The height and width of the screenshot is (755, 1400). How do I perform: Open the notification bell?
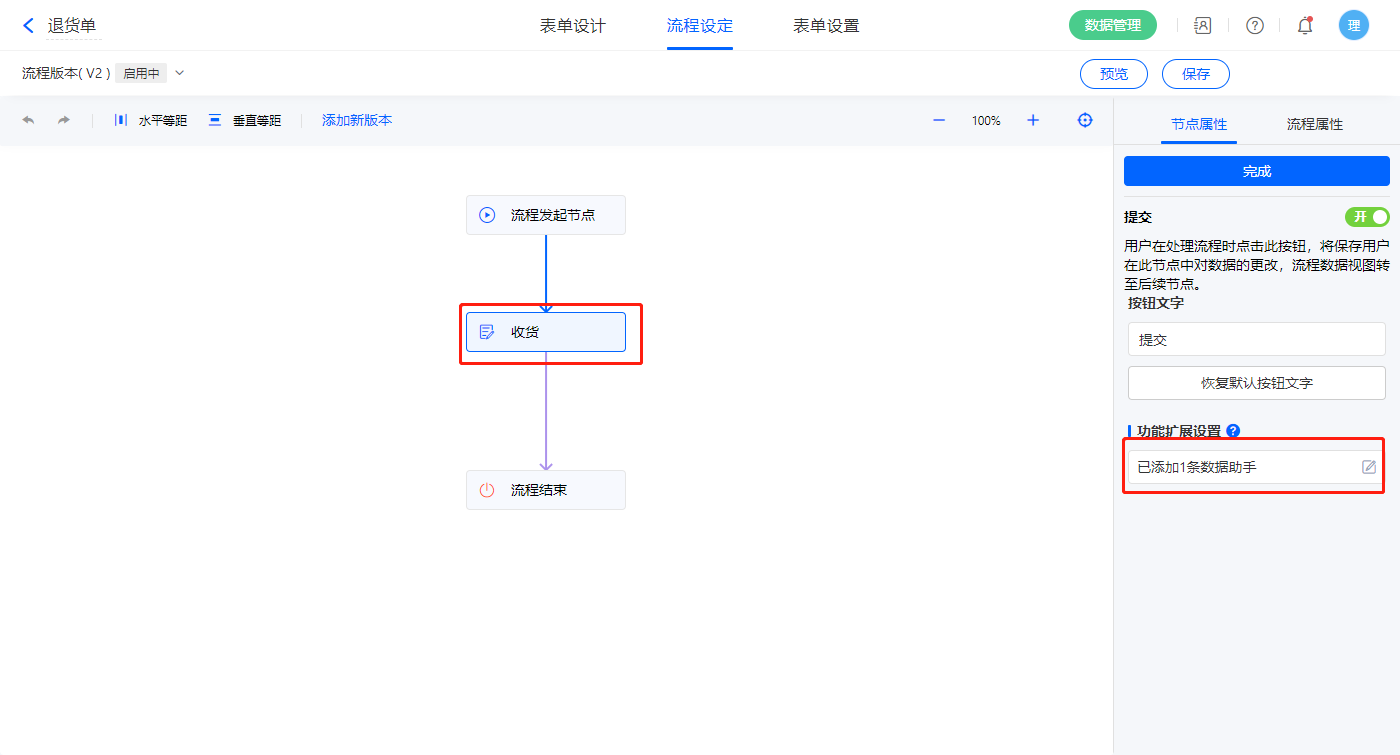(1305, 26)
